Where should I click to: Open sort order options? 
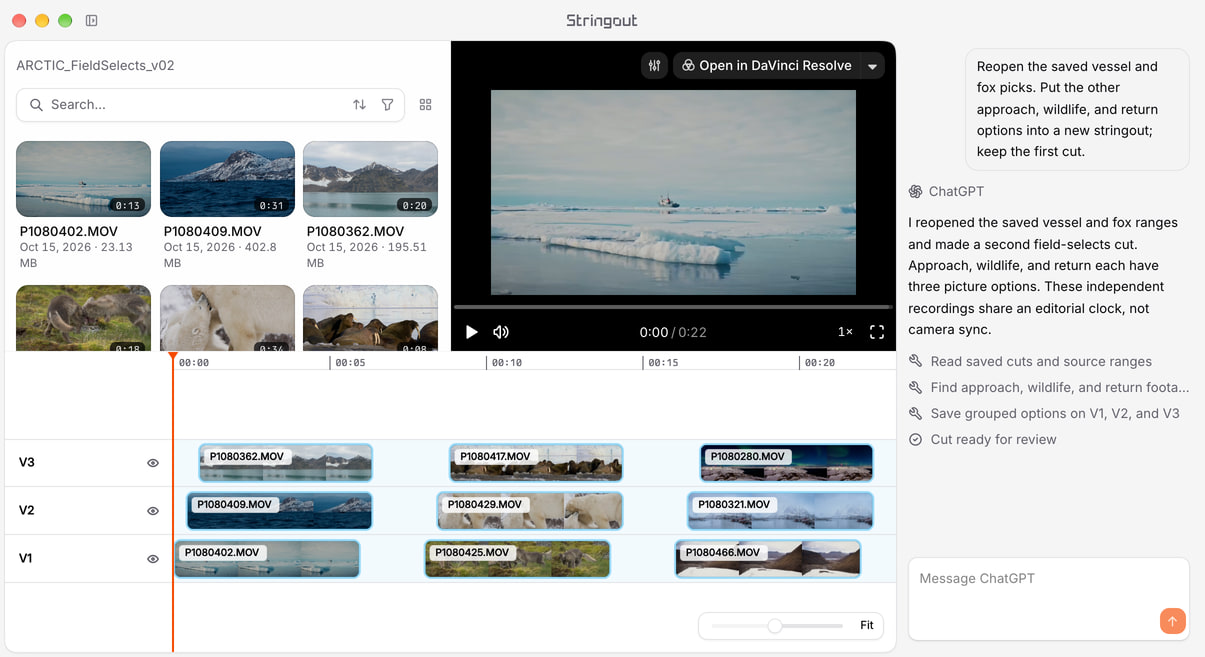pyautogui.click(x=359, y=105)
